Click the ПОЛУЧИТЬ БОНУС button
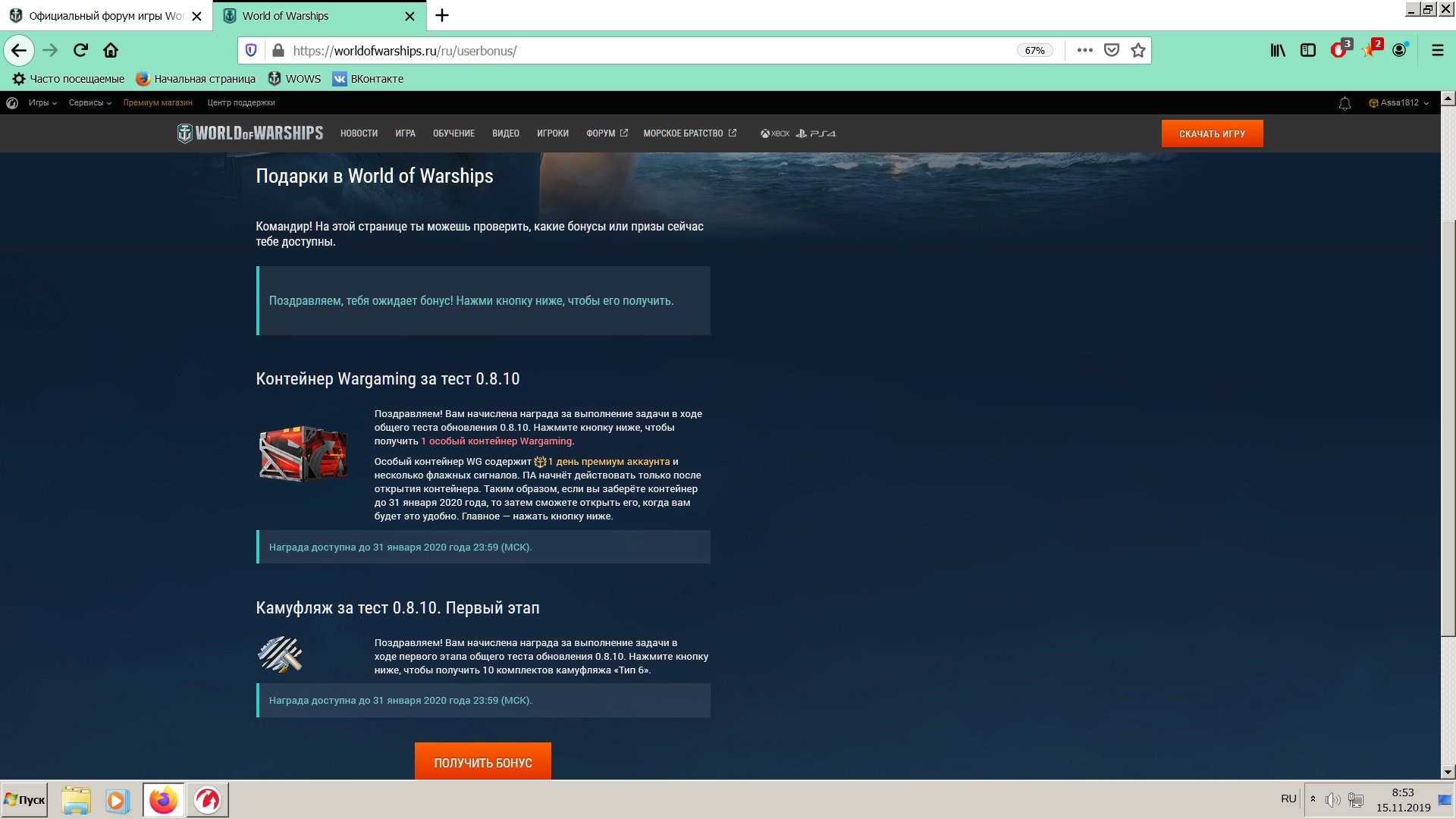Viewport: 1456px width, 819px height. click(x=483, y=761)
